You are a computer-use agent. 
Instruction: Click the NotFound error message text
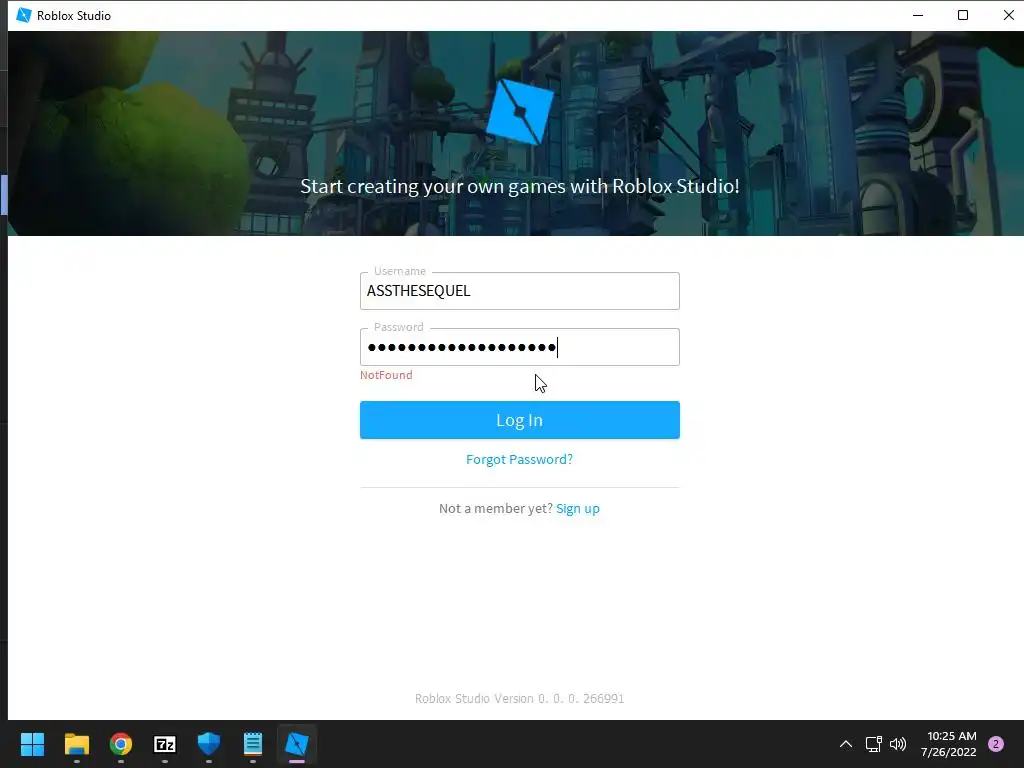386,375
